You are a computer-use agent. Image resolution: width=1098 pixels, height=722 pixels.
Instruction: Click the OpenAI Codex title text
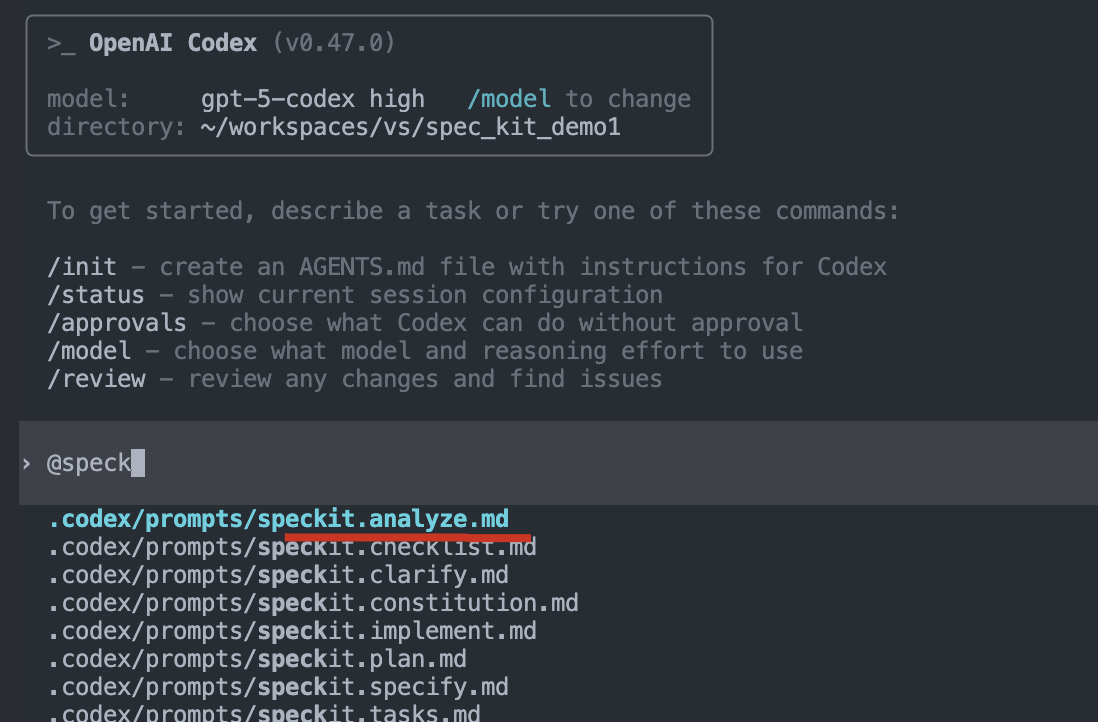point(173,43)
